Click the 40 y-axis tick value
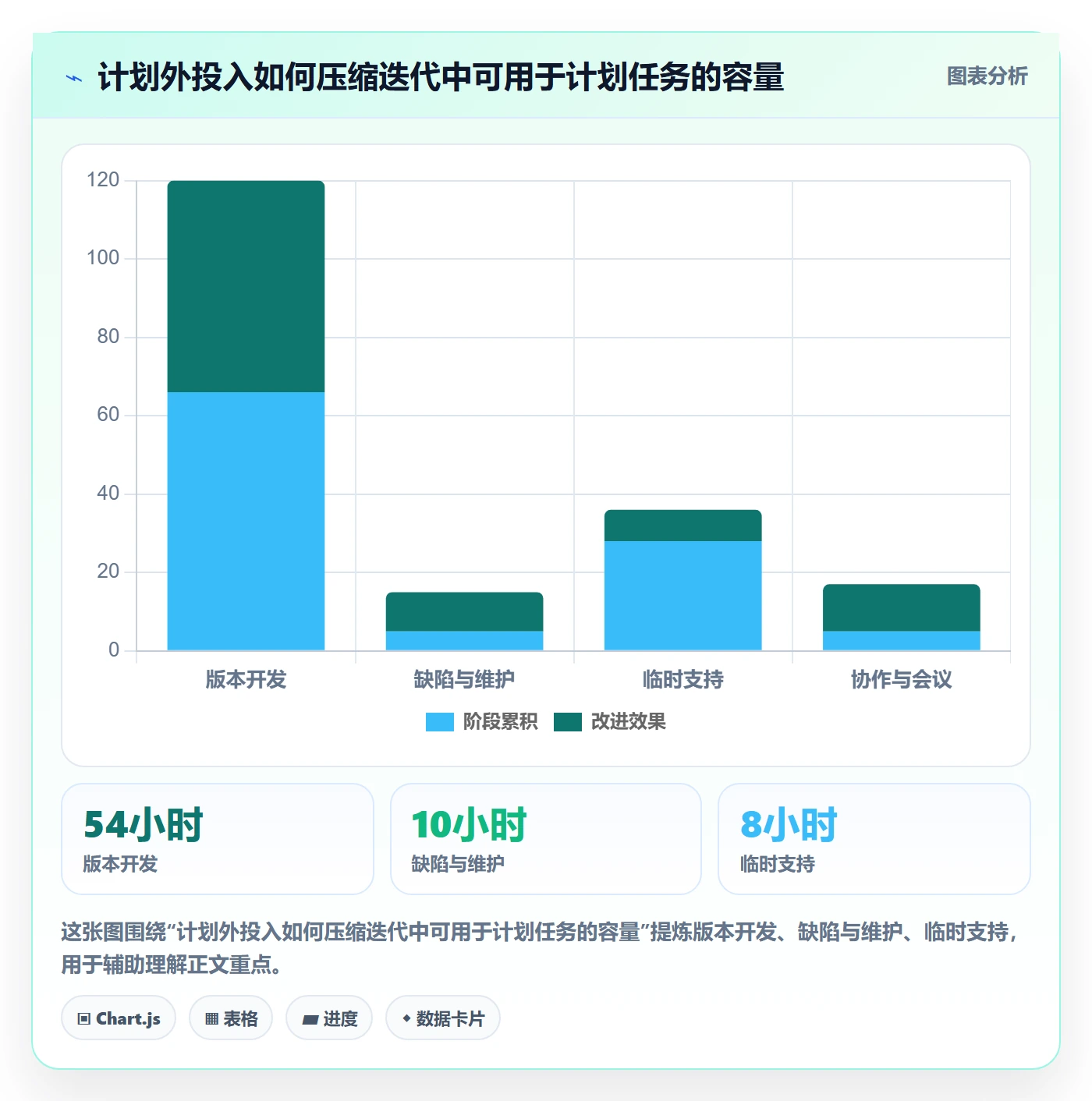The height and width of the screenshot is (1101, 1092). [x=108, y=494]
